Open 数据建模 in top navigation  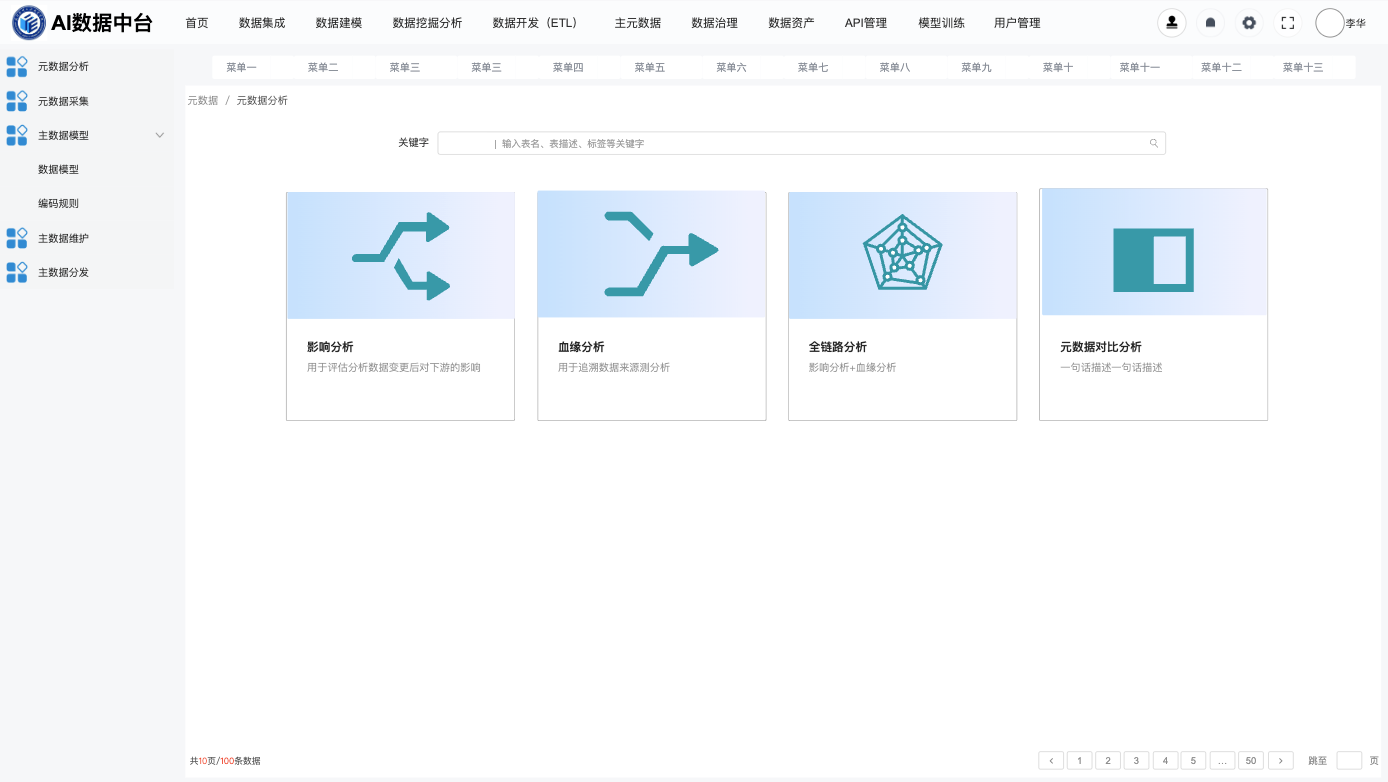pos(339,23)
